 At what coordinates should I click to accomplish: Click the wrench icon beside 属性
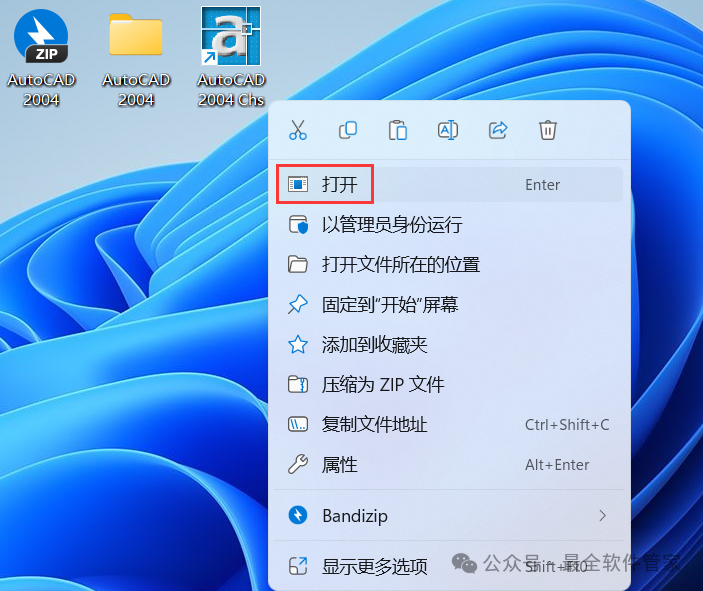point(298,465)
